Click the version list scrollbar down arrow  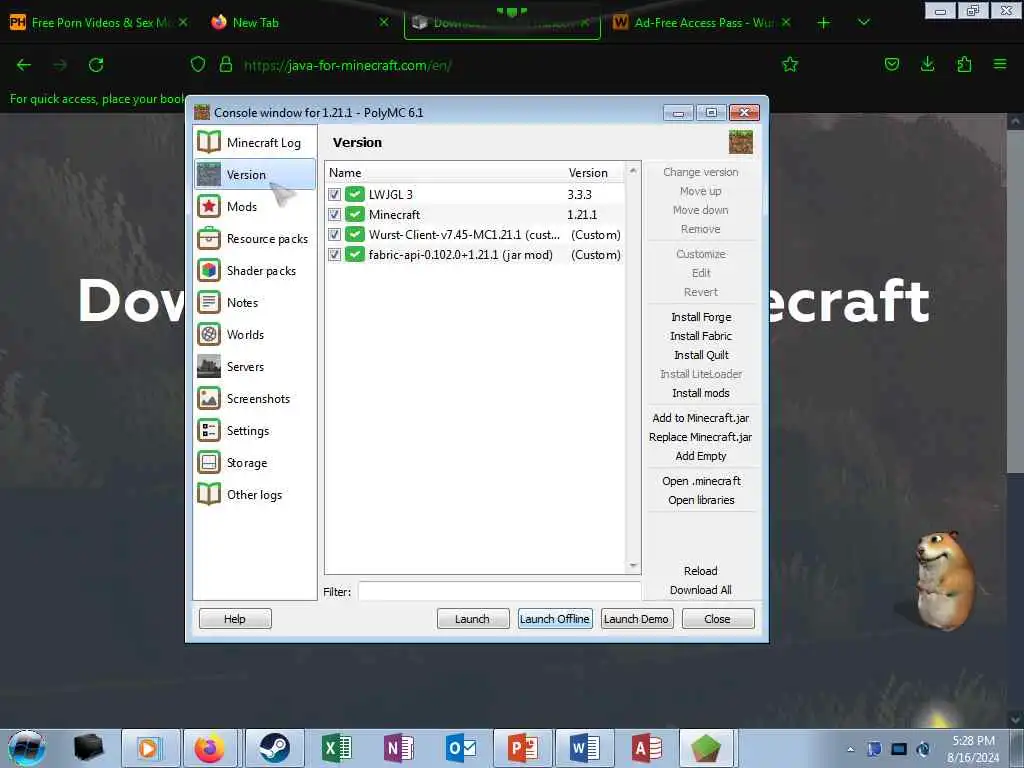(x=633, y=566)
